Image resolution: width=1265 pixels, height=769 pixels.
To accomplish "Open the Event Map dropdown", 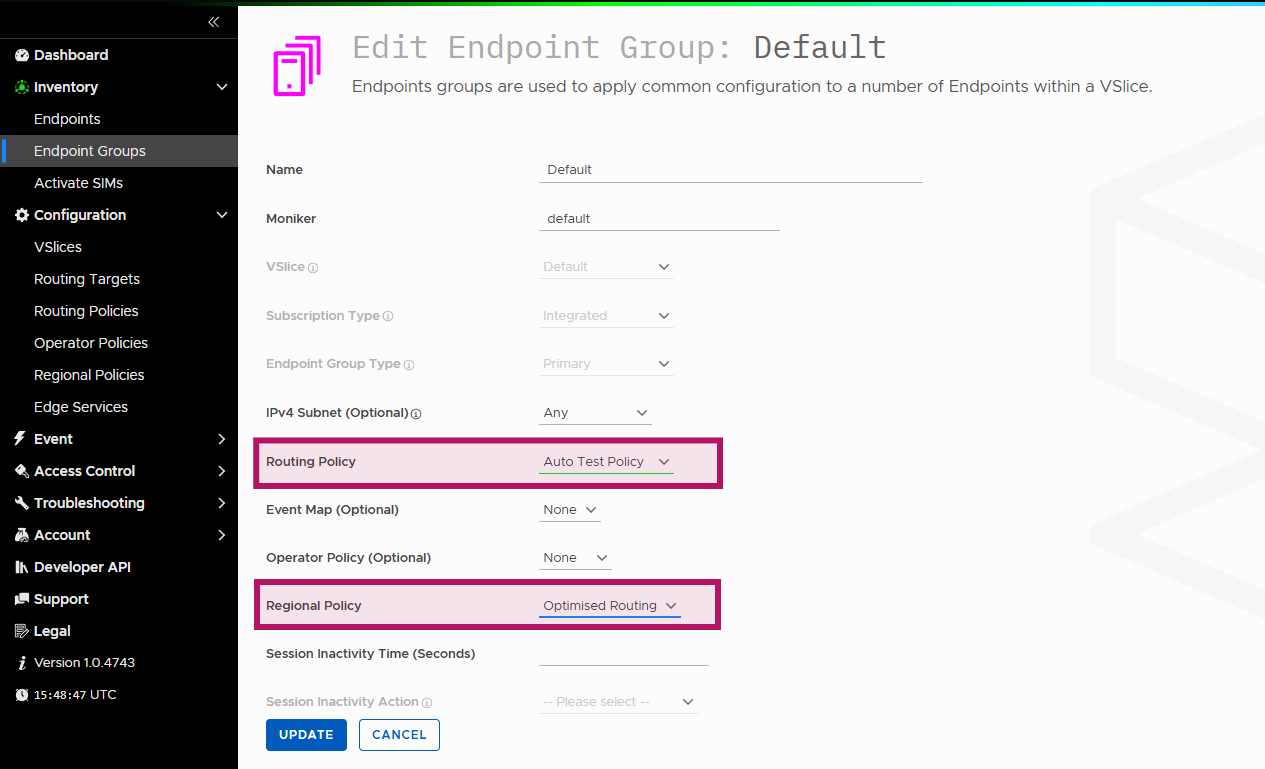I will tap(570, 510).
